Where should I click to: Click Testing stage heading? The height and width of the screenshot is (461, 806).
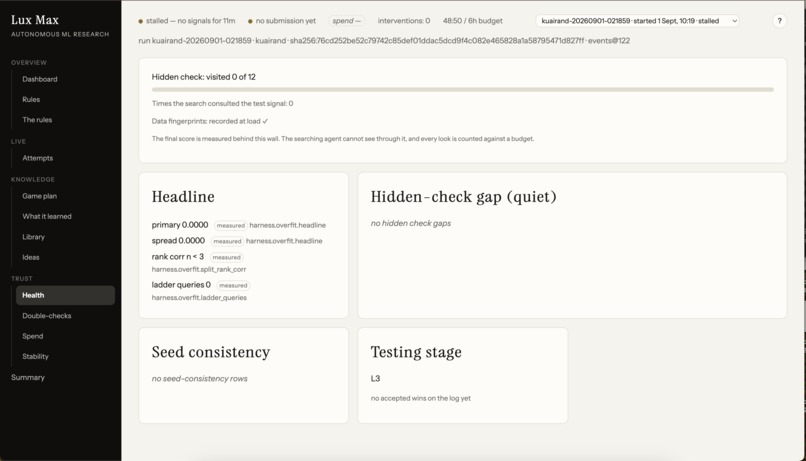tap(416, 352)
